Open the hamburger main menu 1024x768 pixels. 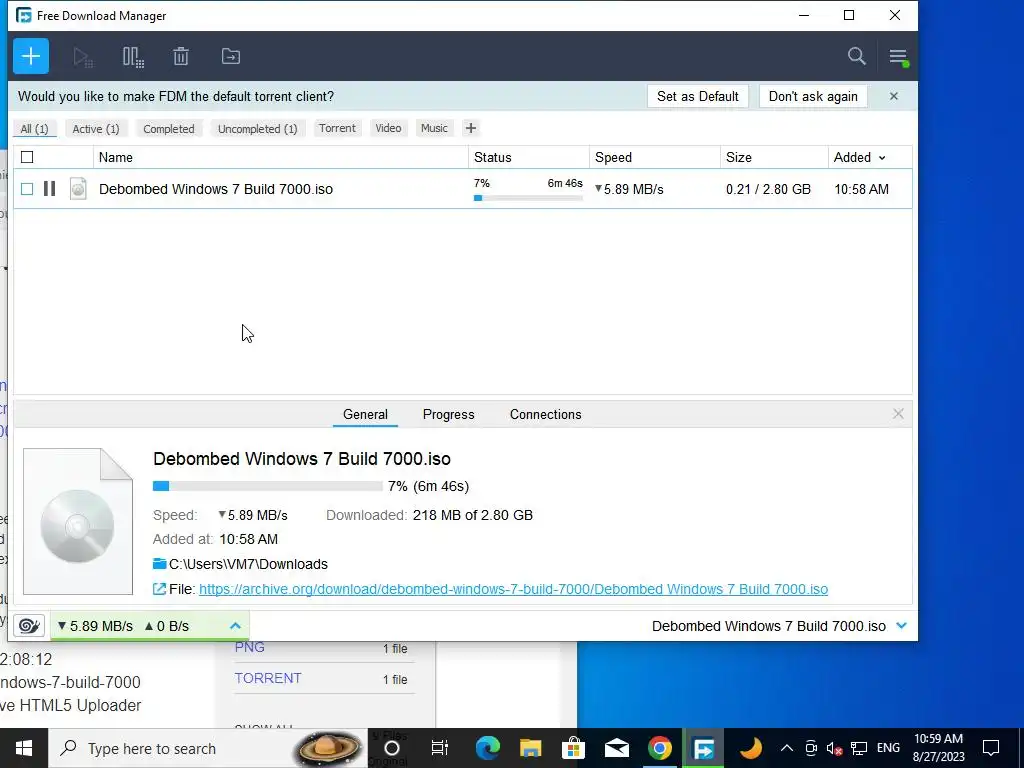[899, 57]
